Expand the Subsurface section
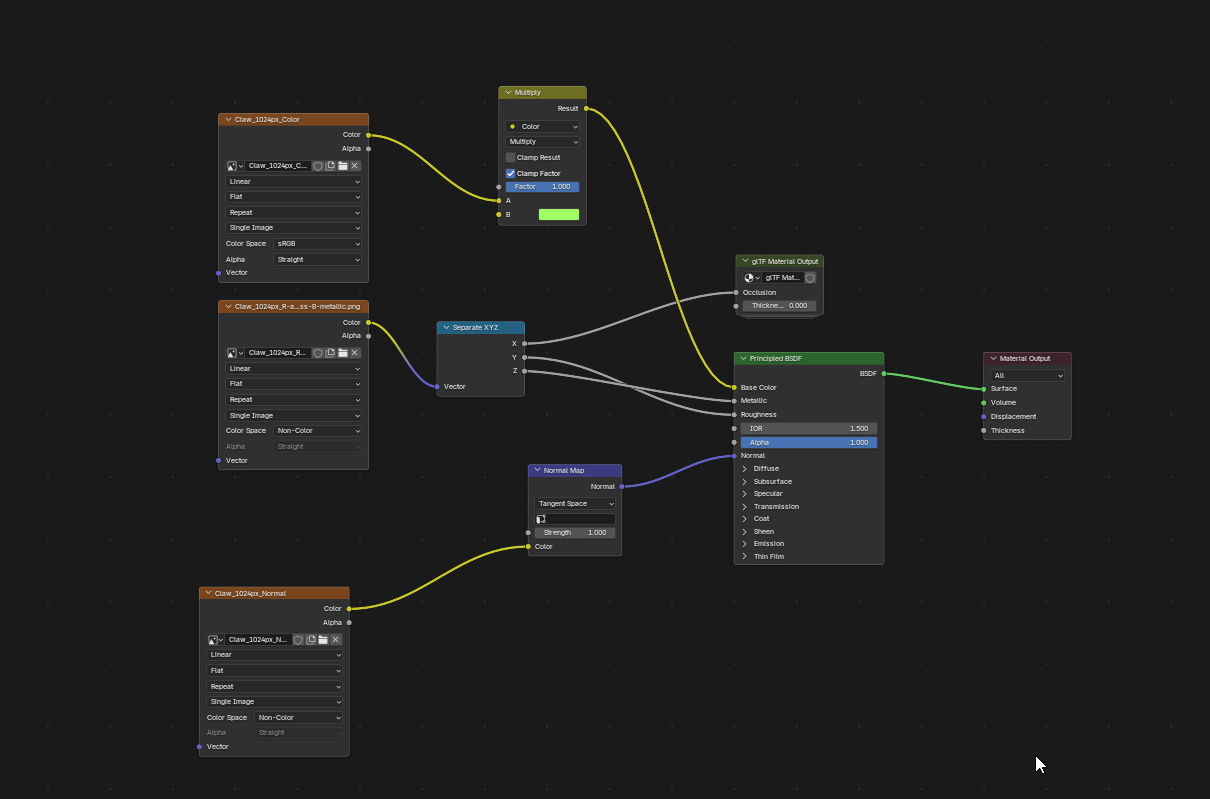This screenshot has width=1210, height=799. 745,482
